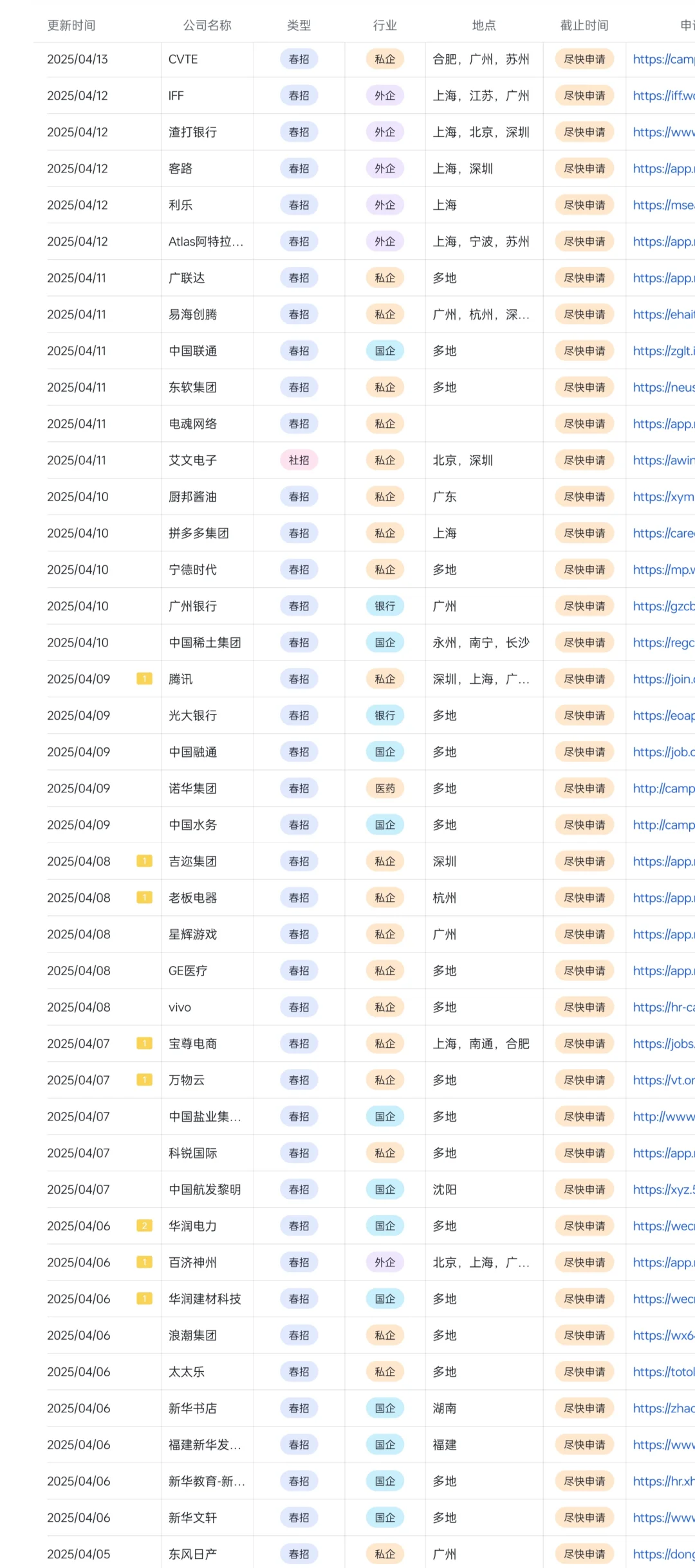Click the 更新时间 column header
Viewport: 695px width, 1568px height.
coord(71,25)
